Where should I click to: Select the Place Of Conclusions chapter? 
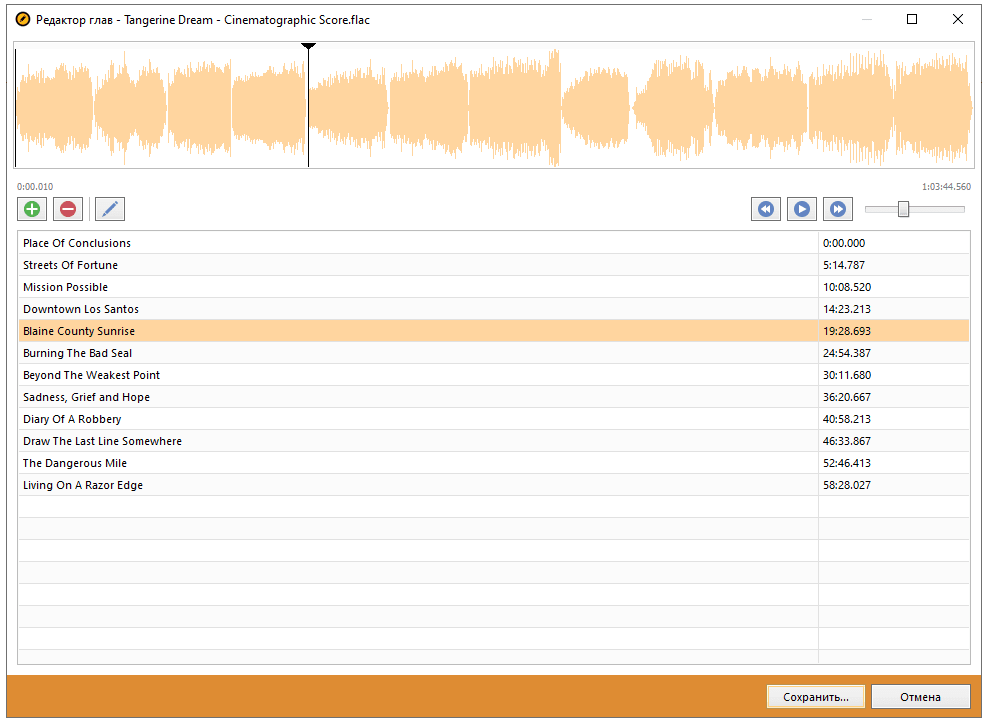[77, 243]
